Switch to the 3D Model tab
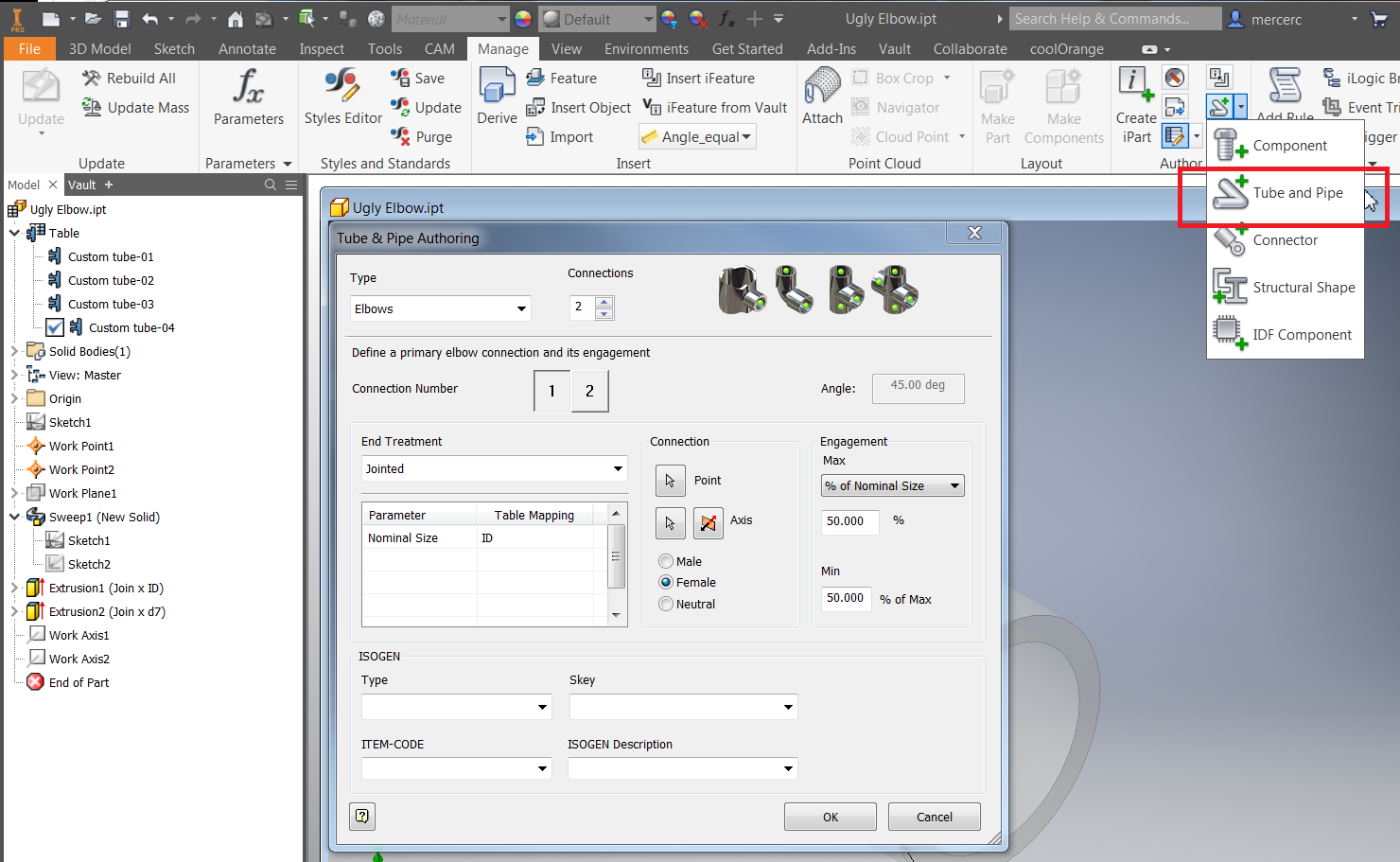Screen dimensions: 1400x862 (99, 49)
